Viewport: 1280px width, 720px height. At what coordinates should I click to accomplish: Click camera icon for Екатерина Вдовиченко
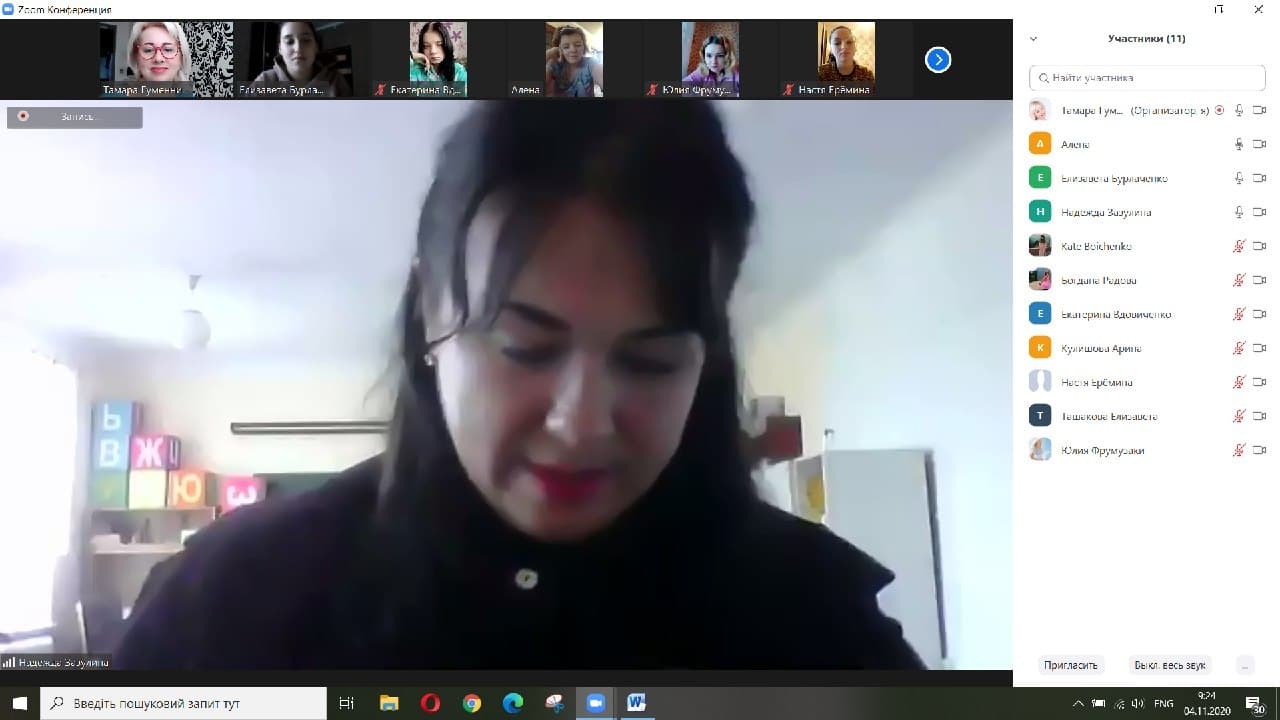click(x=1259, y=314)
